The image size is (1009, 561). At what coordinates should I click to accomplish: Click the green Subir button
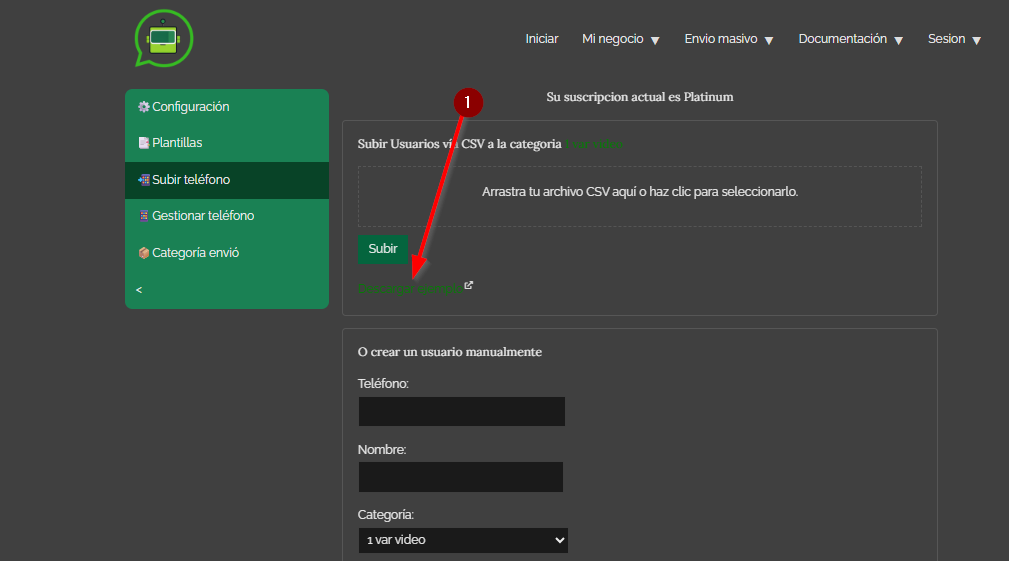click(383, 249)
